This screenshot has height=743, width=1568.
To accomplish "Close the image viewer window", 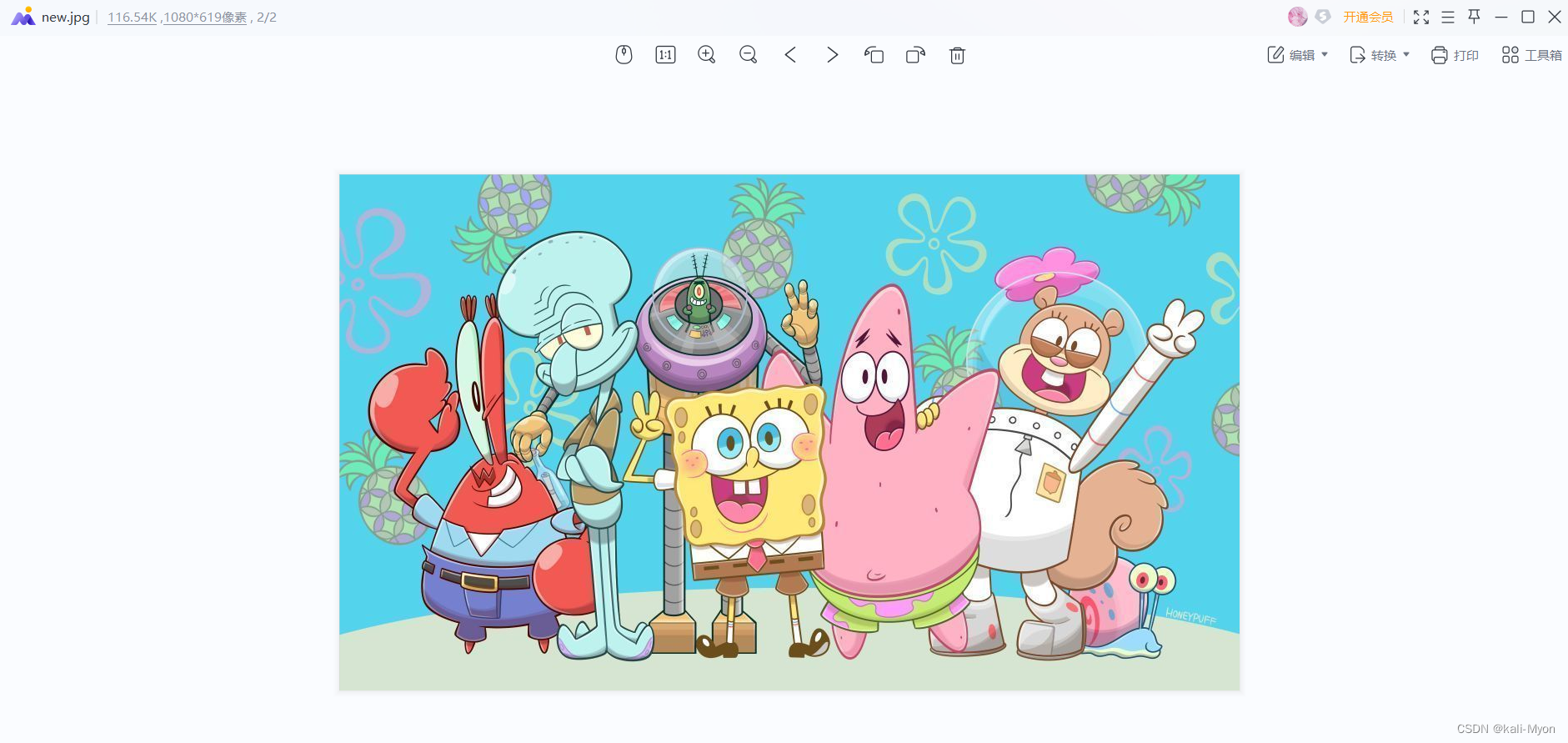I will click(x=1555, y=17).
